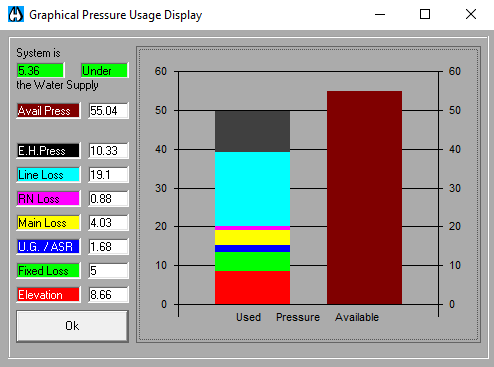The height and width of the screenshot is (367, 494).
Task: Click the Pressure axis label
Action: [x=298, y=317]
